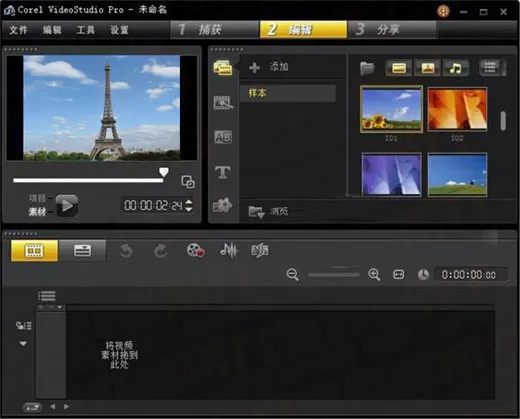
Task: Select sunflower thumbnail I01
Action: (x=391, y=109)
